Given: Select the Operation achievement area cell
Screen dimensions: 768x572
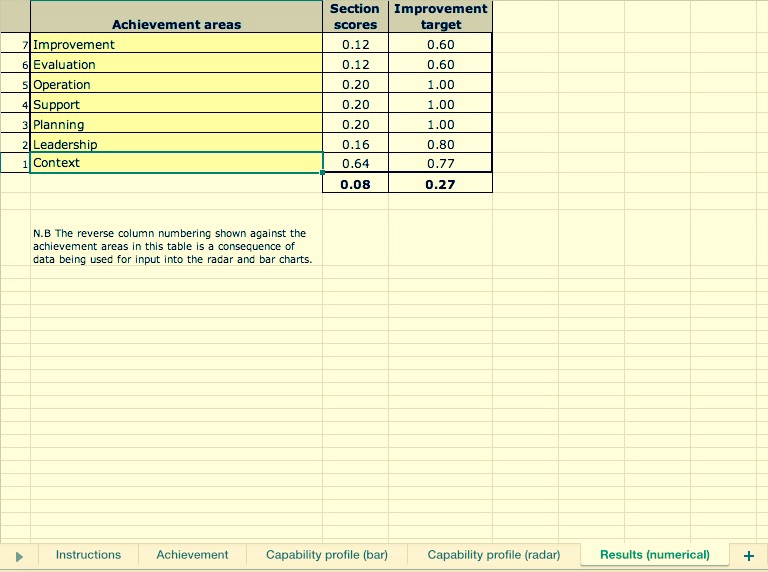Looking at the screenshot, I should click(176, 84).
